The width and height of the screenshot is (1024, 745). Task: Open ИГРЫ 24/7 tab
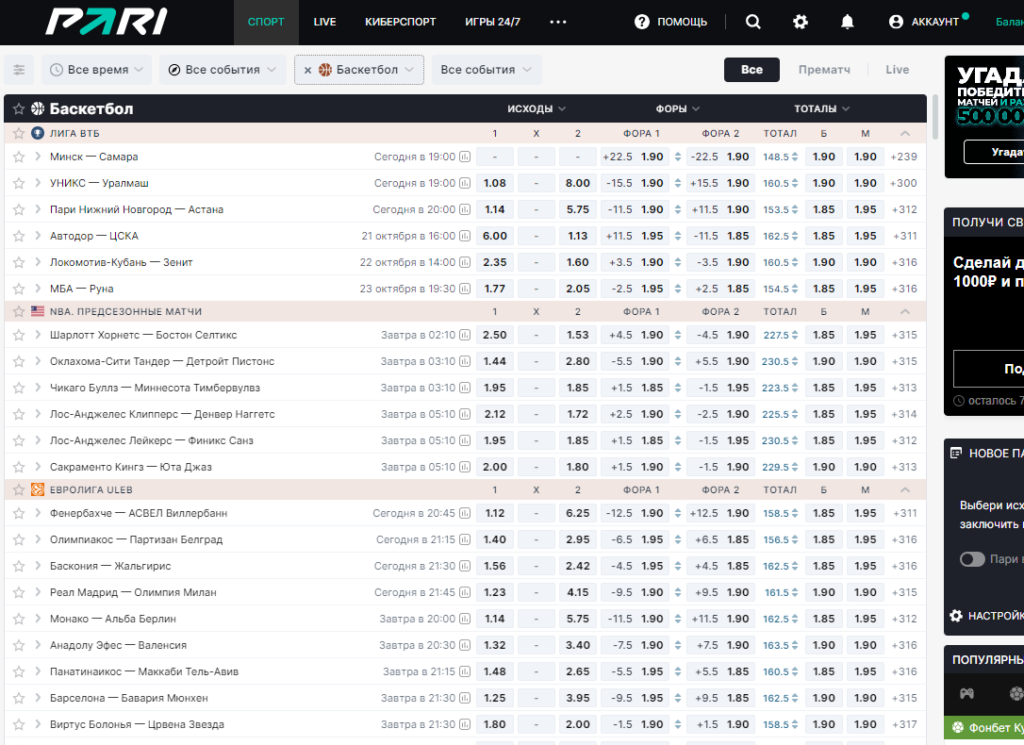492,22
